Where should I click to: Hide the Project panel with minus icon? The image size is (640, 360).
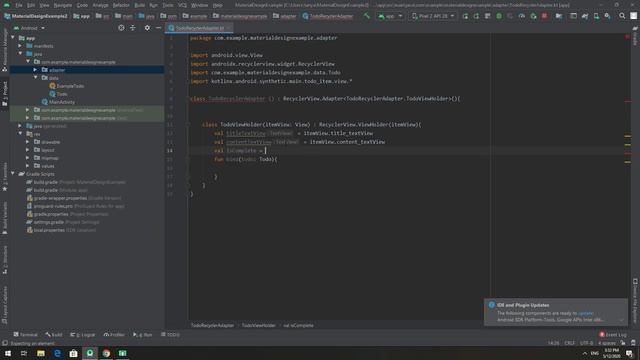(x=158, y=28)
